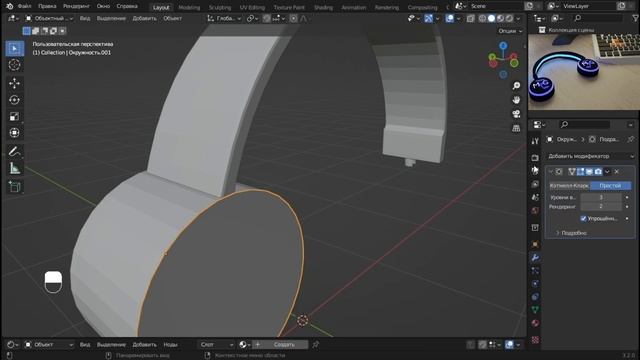Open the Scene properties tab

click(x=535, y=197)
